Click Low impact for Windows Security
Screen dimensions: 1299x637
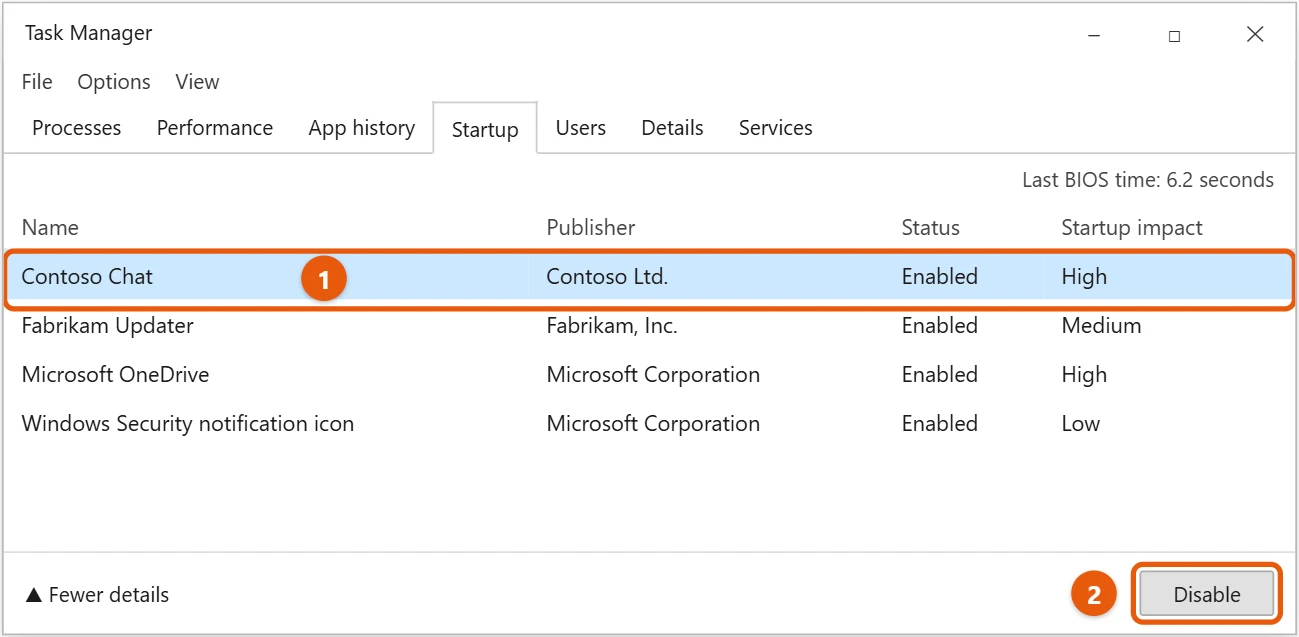click(1080, 424)
